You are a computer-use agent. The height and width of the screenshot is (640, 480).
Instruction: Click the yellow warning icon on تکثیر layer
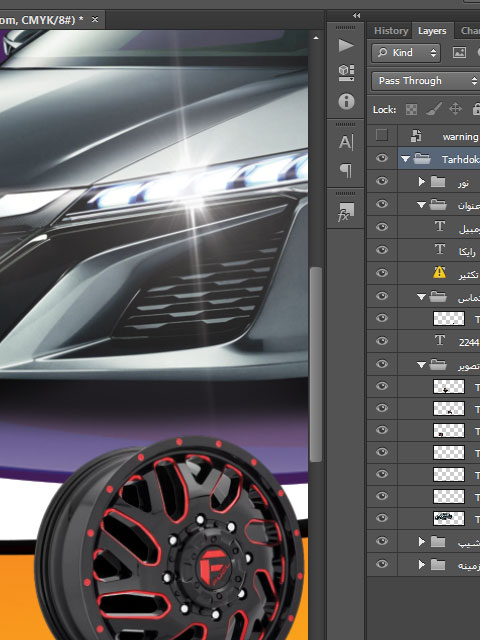point(439,272)
